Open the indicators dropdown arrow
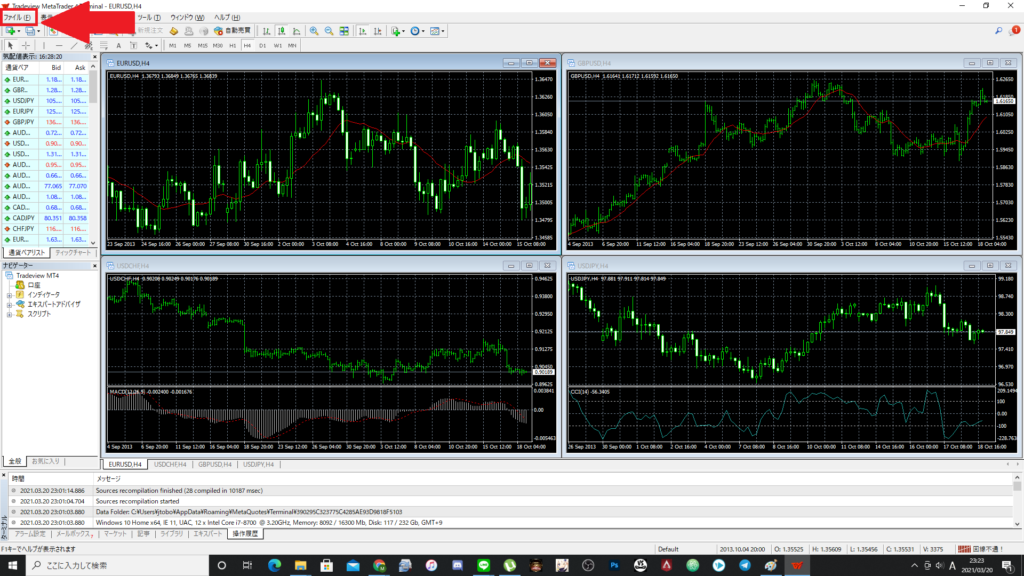The height and width of the screenshot is (576, 1024). tap(404, 31)
